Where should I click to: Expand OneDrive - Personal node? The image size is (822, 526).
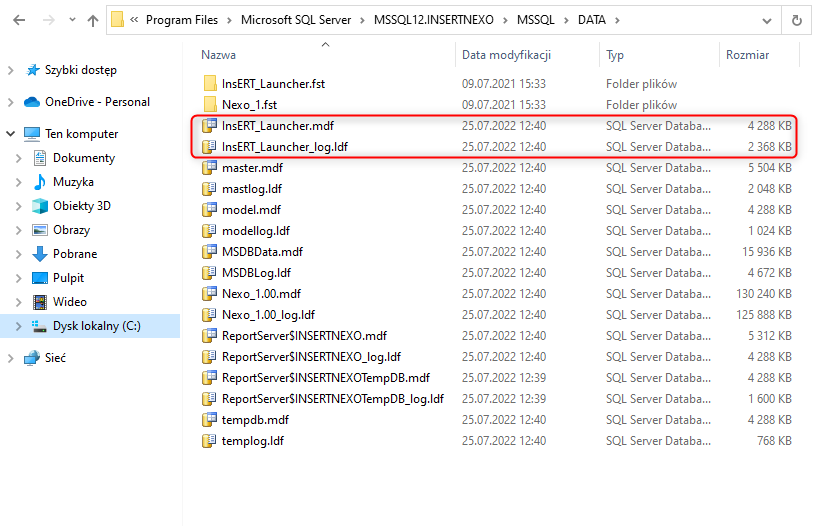[10, 102]
